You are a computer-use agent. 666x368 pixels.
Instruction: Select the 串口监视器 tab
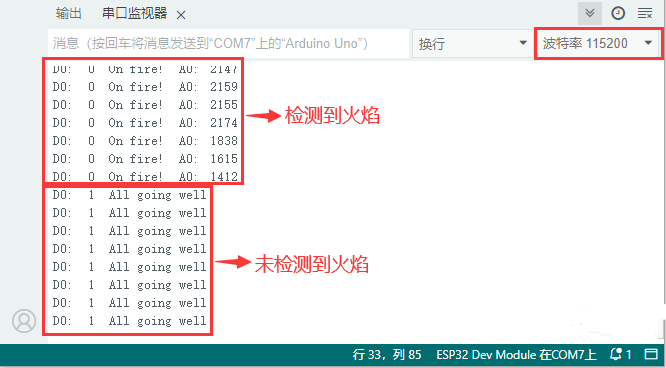(x=135, y=14)
